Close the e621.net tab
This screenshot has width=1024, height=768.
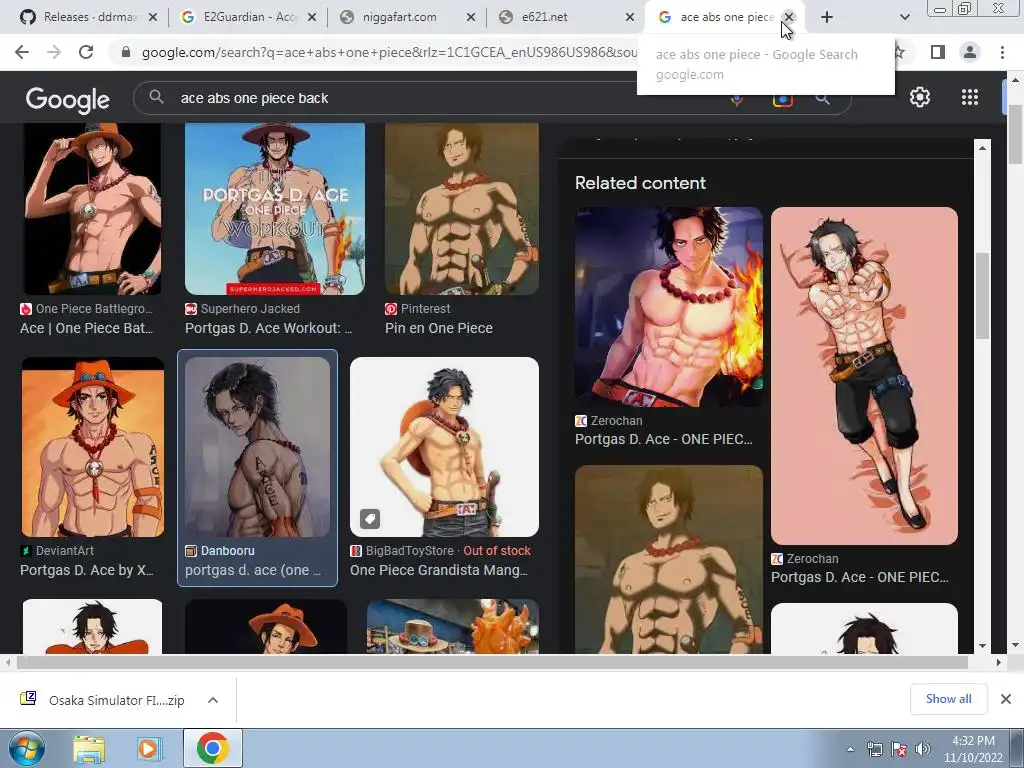630,17
